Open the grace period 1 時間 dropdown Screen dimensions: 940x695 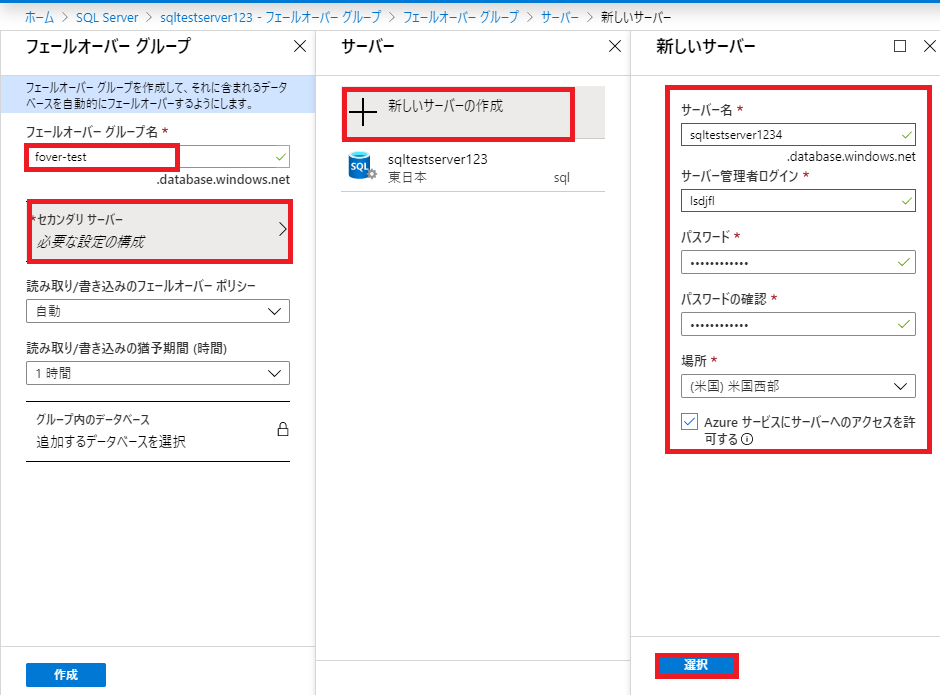click(x=158, y=373)
